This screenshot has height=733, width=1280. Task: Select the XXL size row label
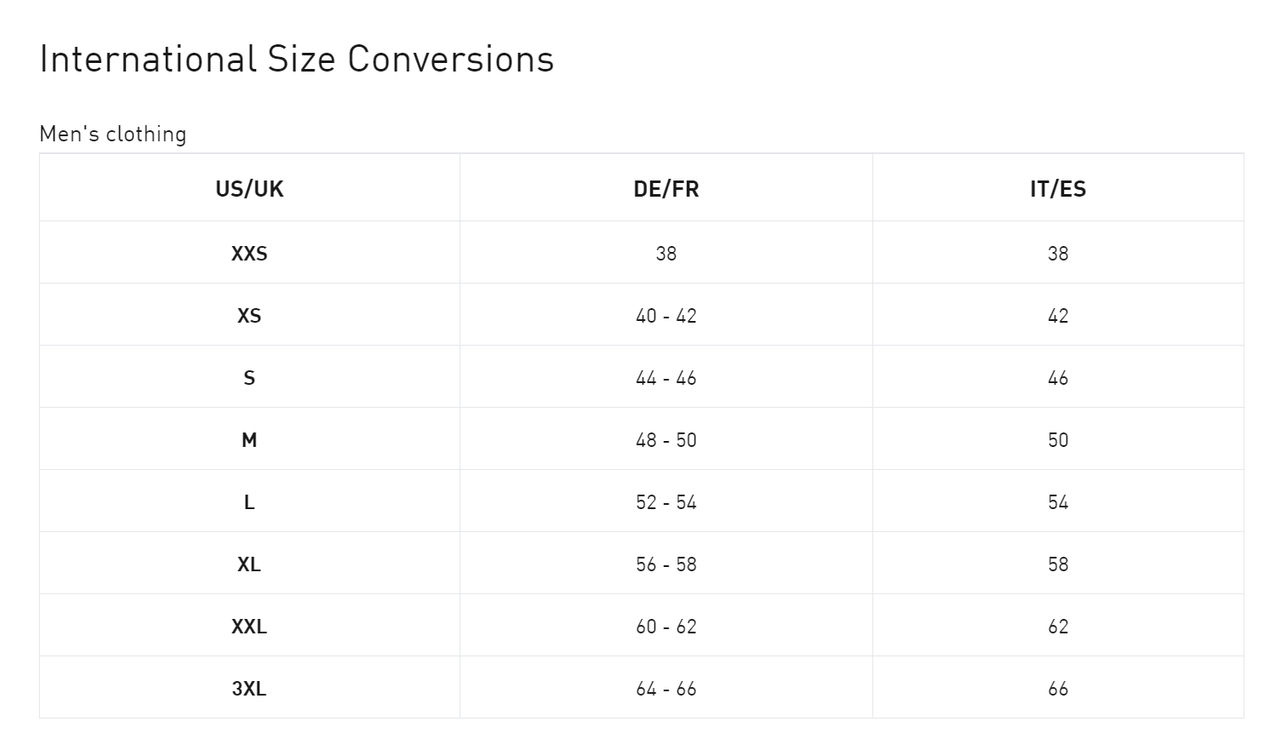pyautogui.click(x=249, y=627)
